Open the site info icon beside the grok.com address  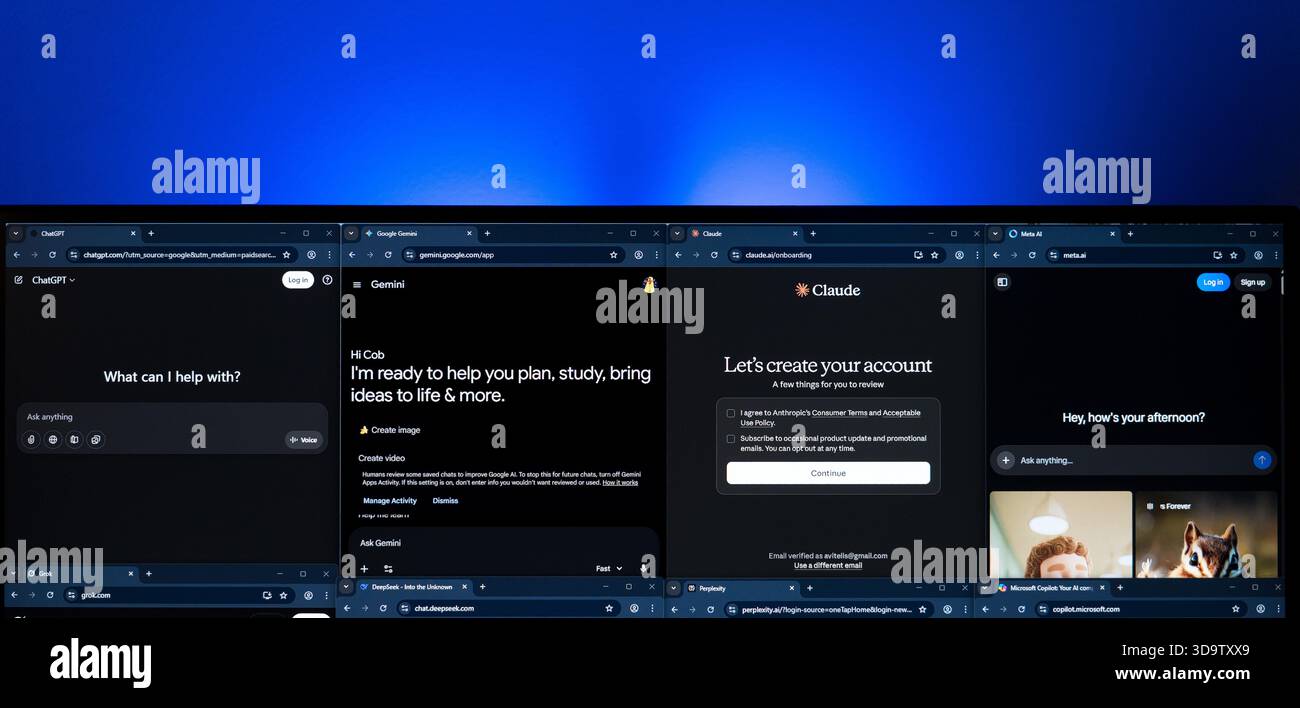pyautogui.click(x=72, y=595)
